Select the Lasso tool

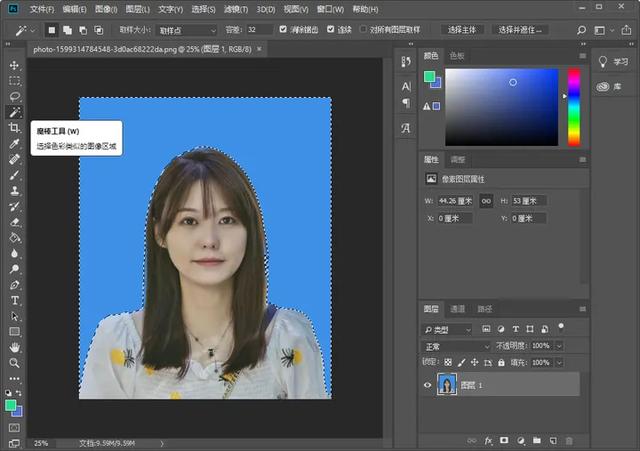click(14, 96)
